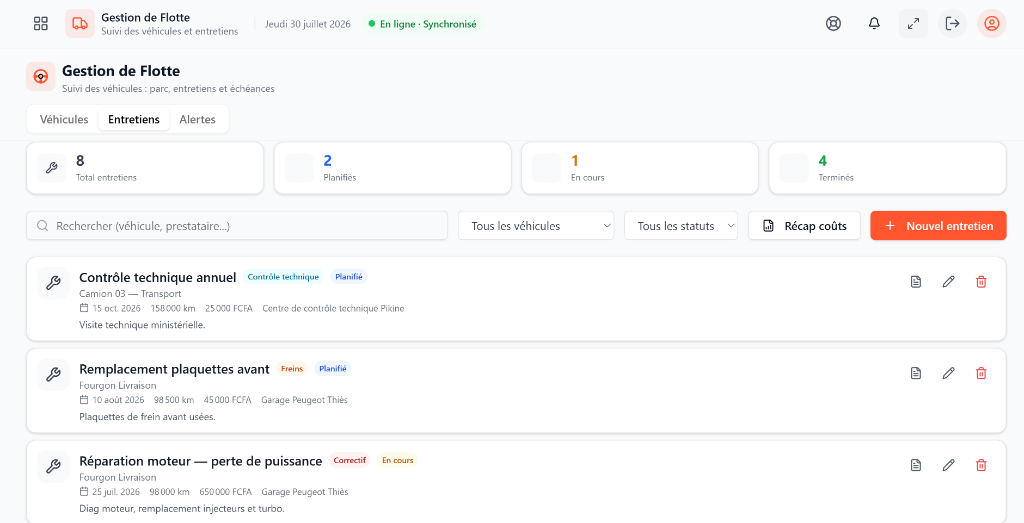Select title Remplacement plaquettes avant
Viewport: 1024px width, 523px height.
174,370
